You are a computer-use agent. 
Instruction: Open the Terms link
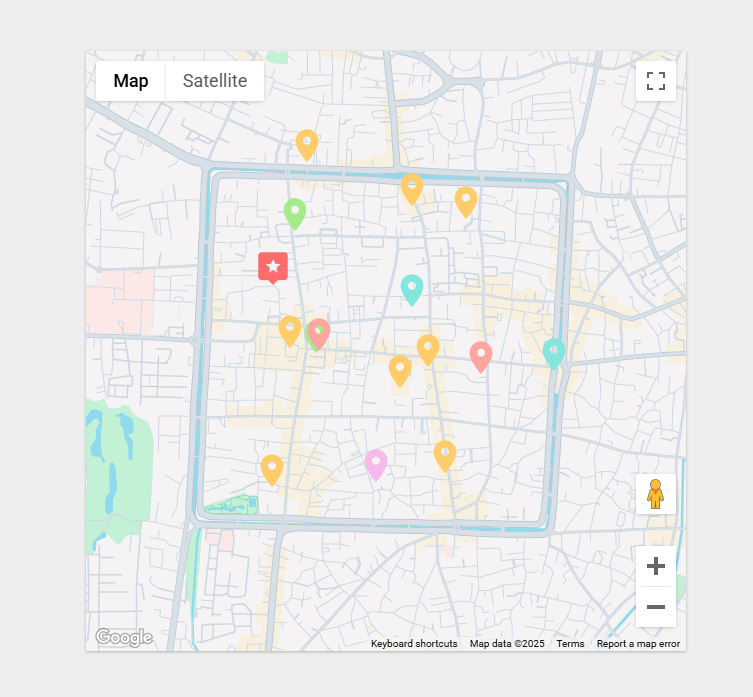pos(570,644)
